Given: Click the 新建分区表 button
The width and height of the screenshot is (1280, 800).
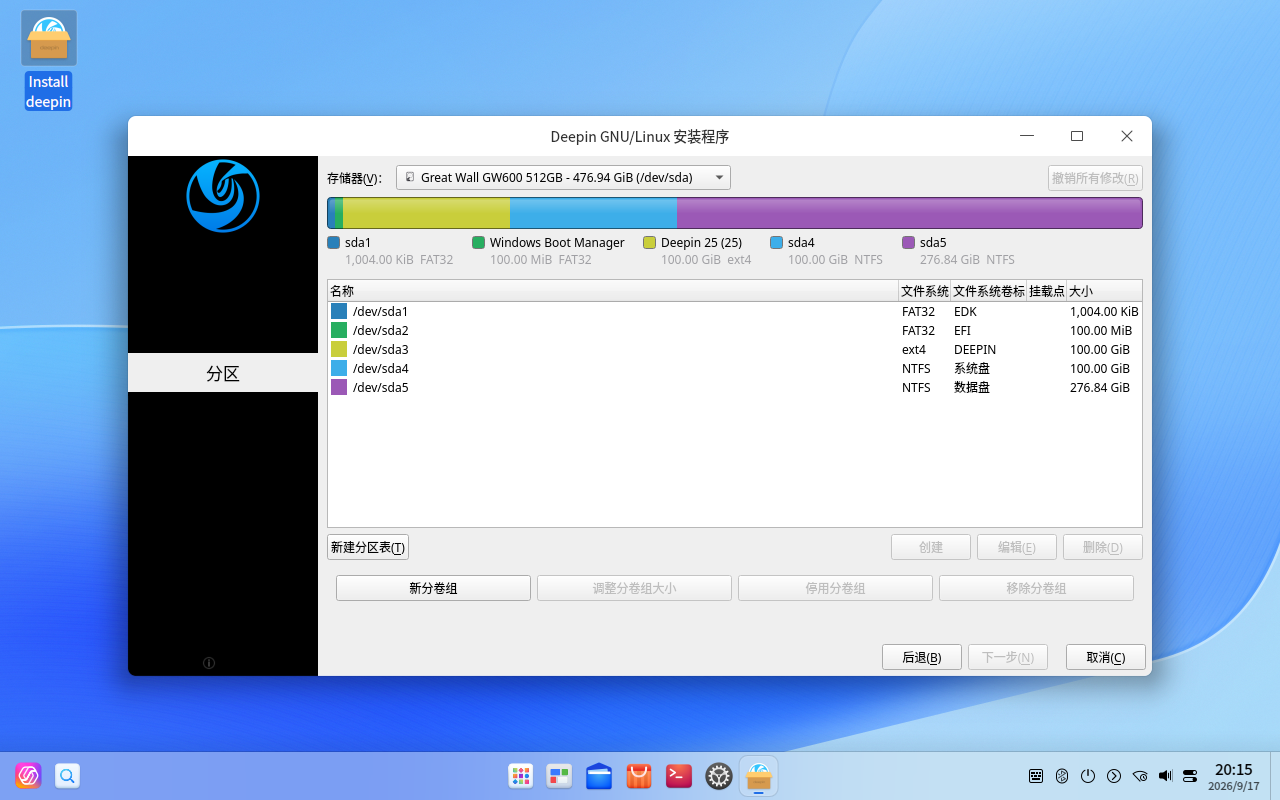Looking at the screenshot, I should pos(368,547).
